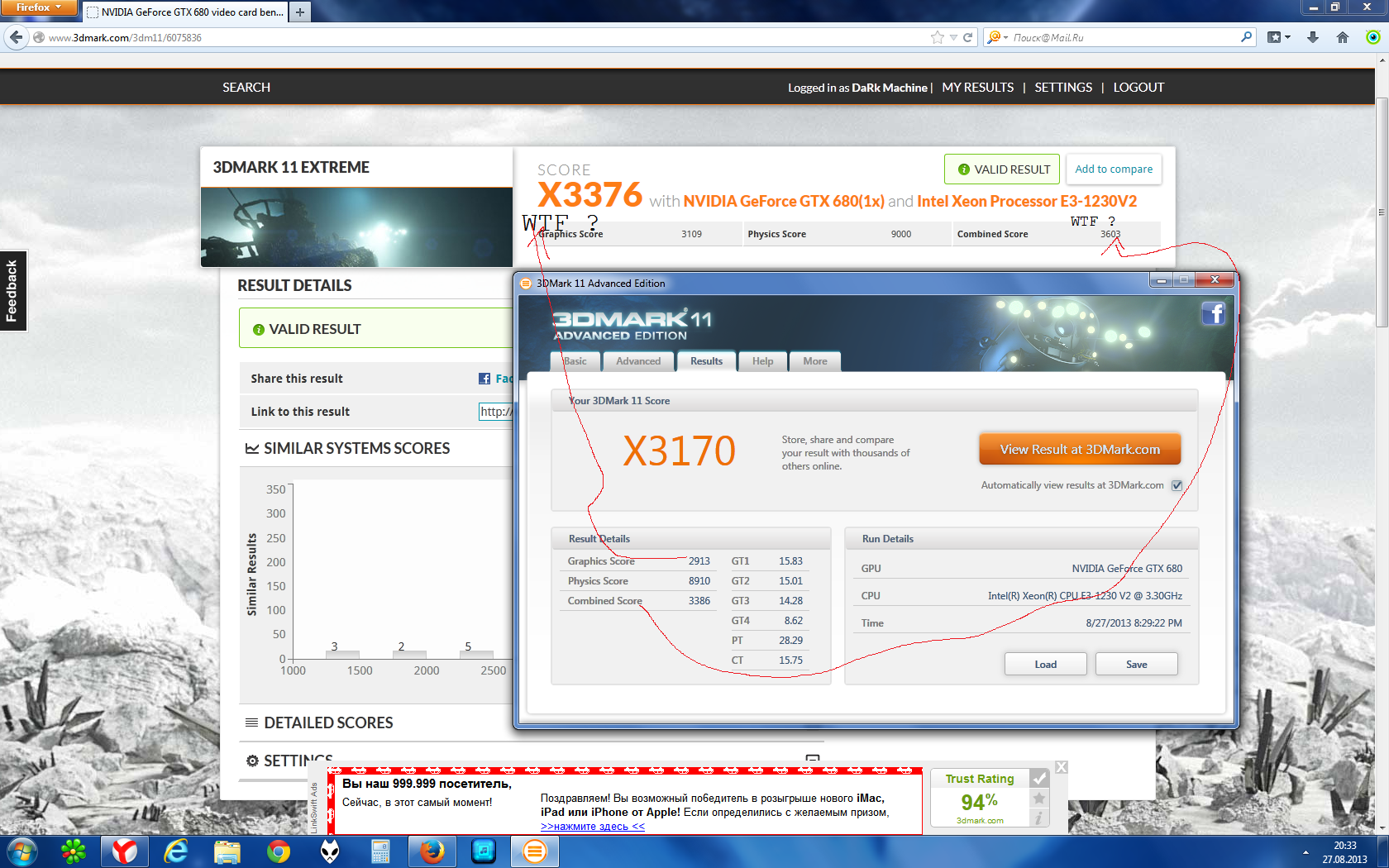The width and height of the screenshot is (1389, 868).
Task: Click the site identity globe icon
Action: (x=39, y=37)
